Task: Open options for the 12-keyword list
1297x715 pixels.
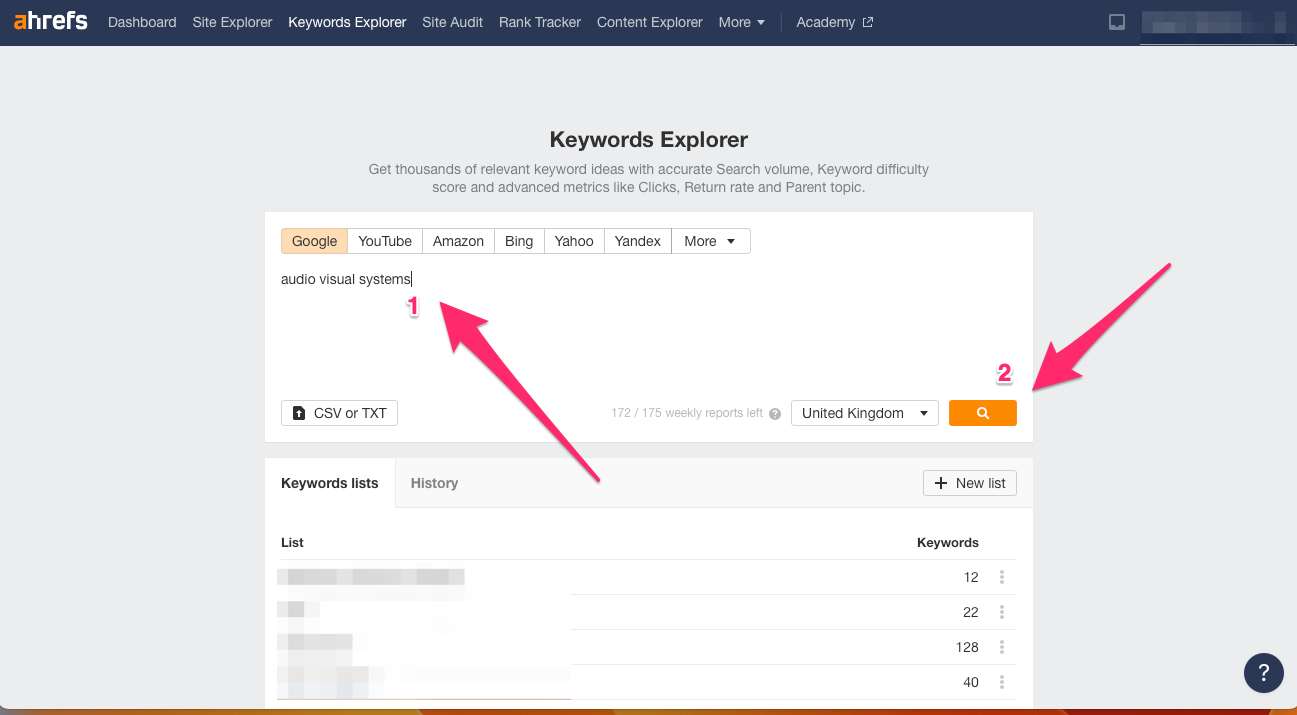Action: pyautogui.click(x=1001, y=577)
